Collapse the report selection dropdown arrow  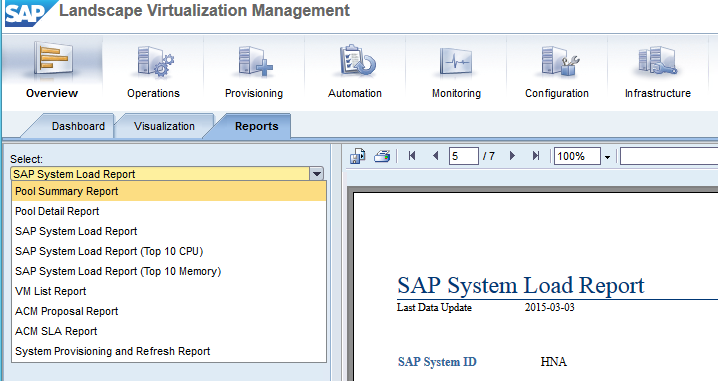tap(316, 174)
